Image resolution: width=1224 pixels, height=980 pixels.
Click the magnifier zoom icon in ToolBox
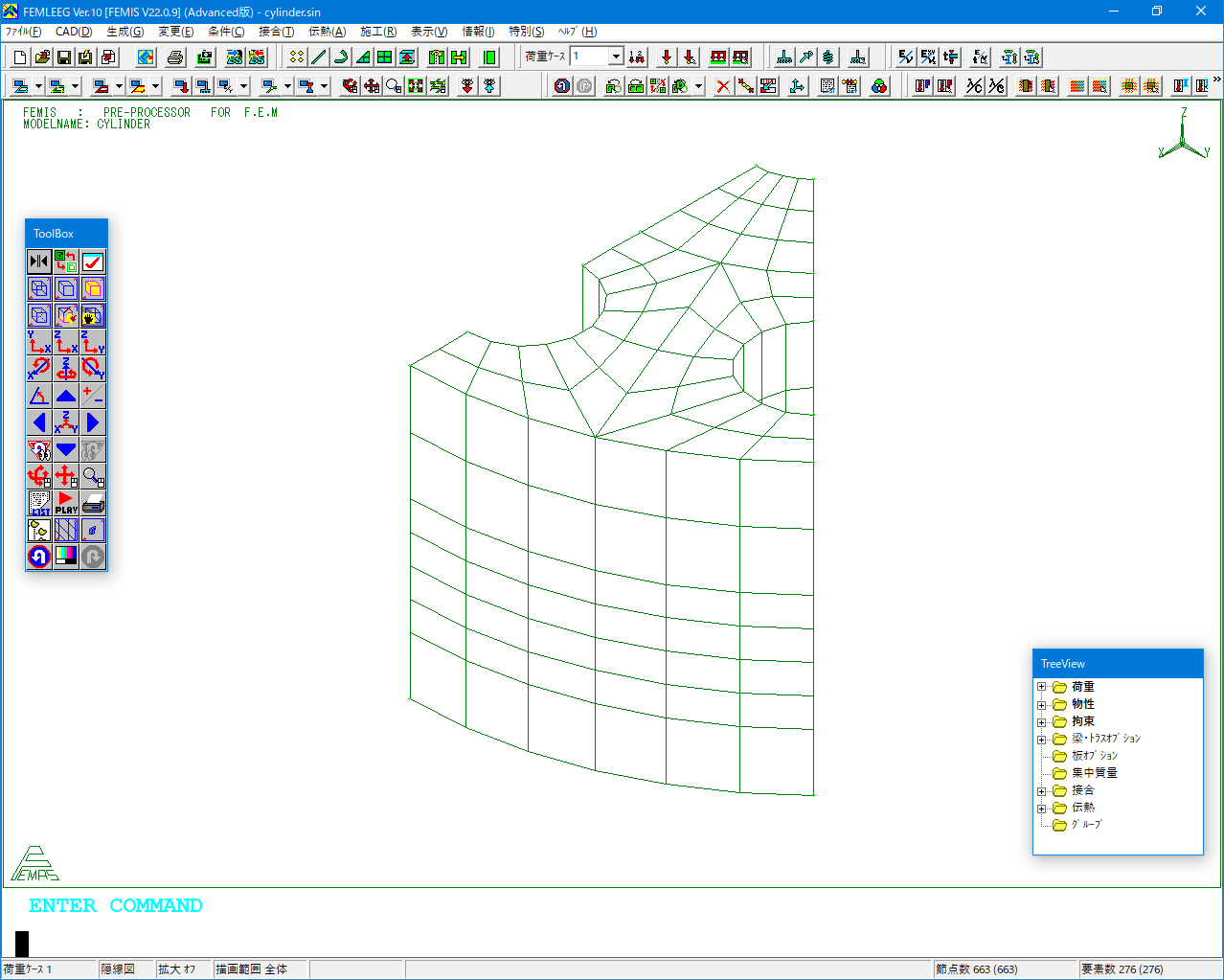[x=93, y=476]
